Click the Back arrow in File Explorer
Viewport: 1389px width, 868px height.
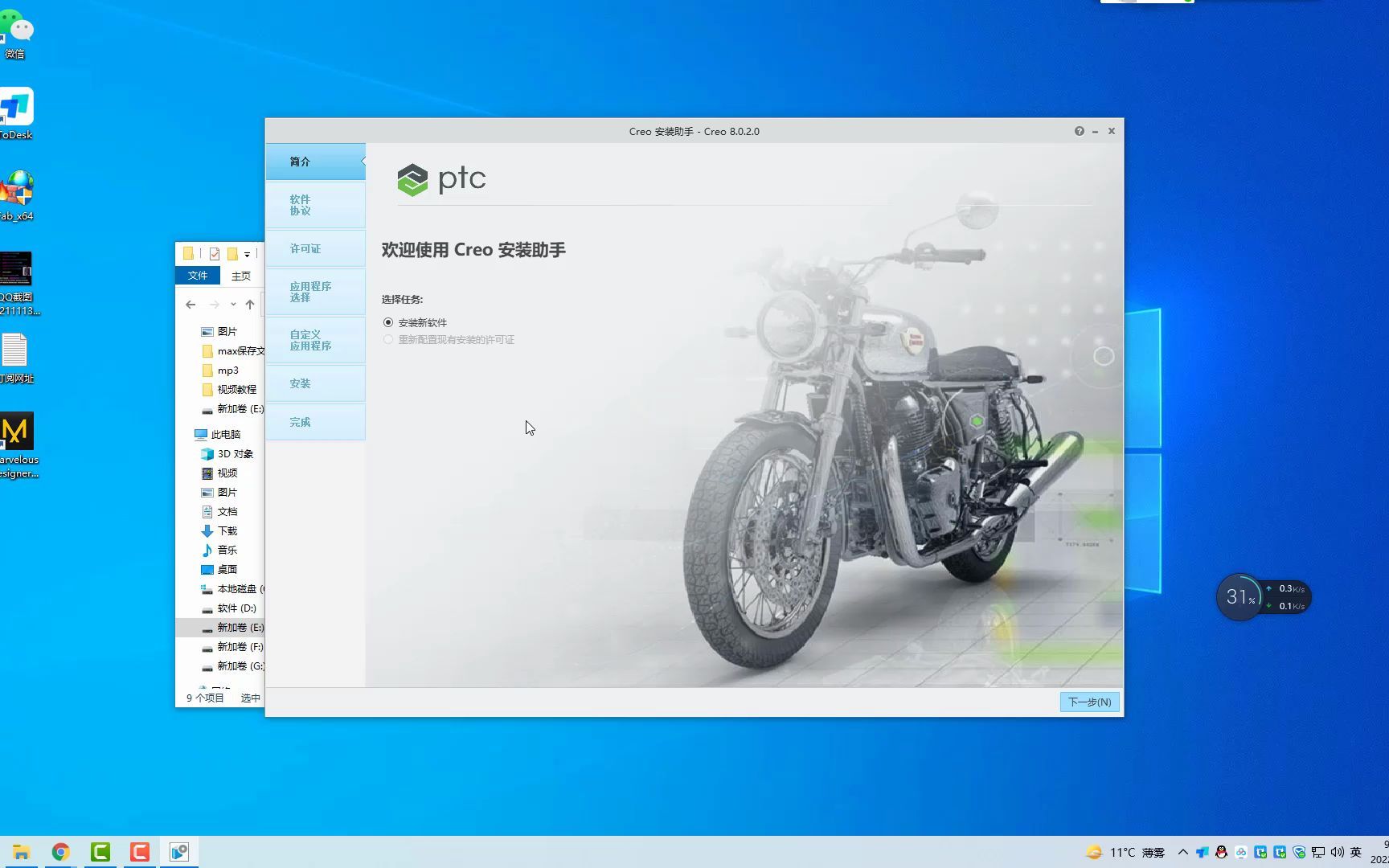pyautogui.click(x=191, y=305)
